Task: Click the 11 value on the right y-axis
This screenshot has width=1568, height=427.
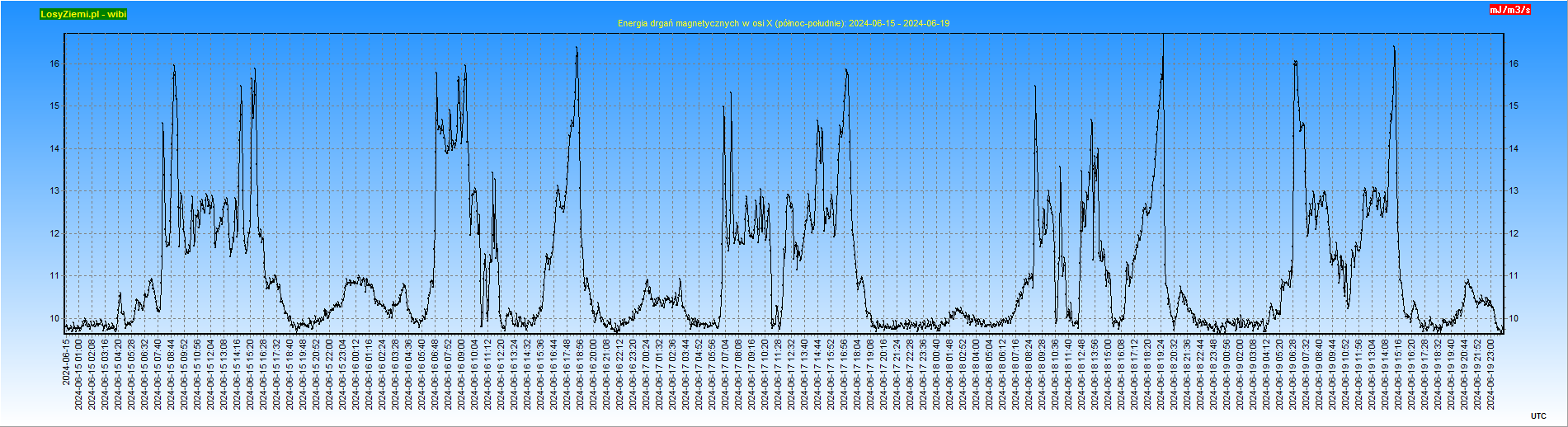Action: coord(1514,276)
